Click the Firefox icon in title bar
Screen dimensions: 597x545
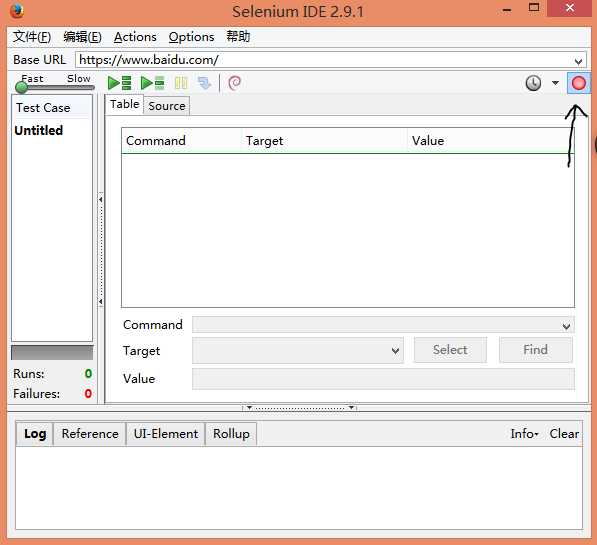pyautogui.click(x=17, y=11)
